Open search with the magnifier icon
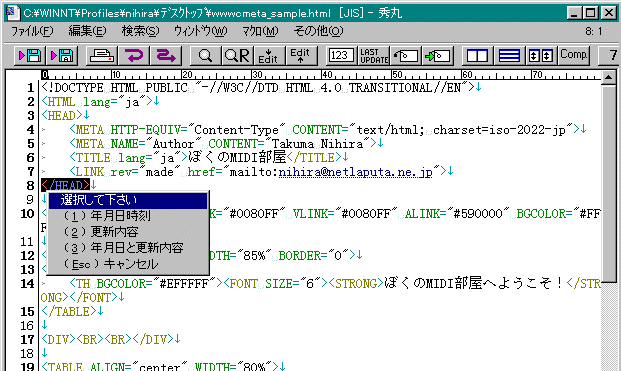Image resolution: width=621 pixels, height=371 pixels. (205, 55)
